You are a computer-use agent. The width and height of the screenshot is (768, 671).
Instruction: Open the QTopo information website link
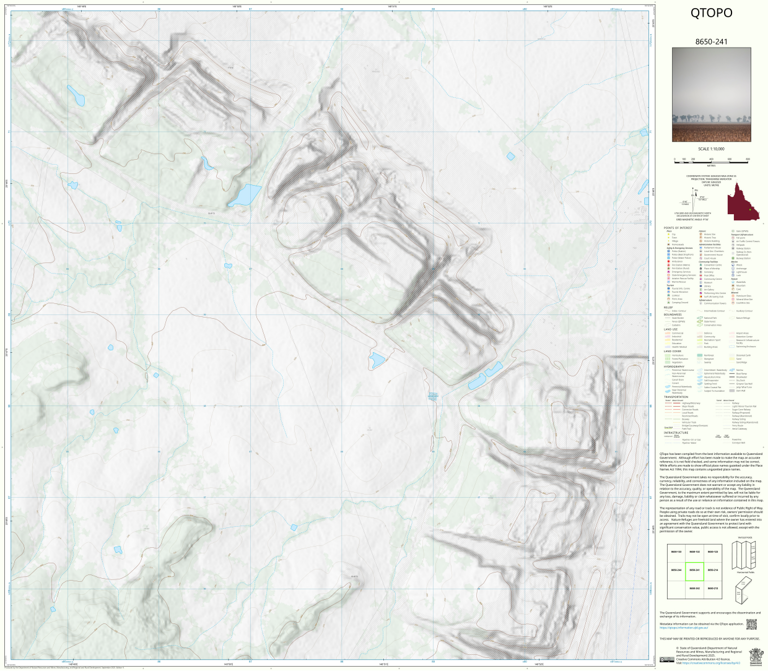click(x=684, y=627)
